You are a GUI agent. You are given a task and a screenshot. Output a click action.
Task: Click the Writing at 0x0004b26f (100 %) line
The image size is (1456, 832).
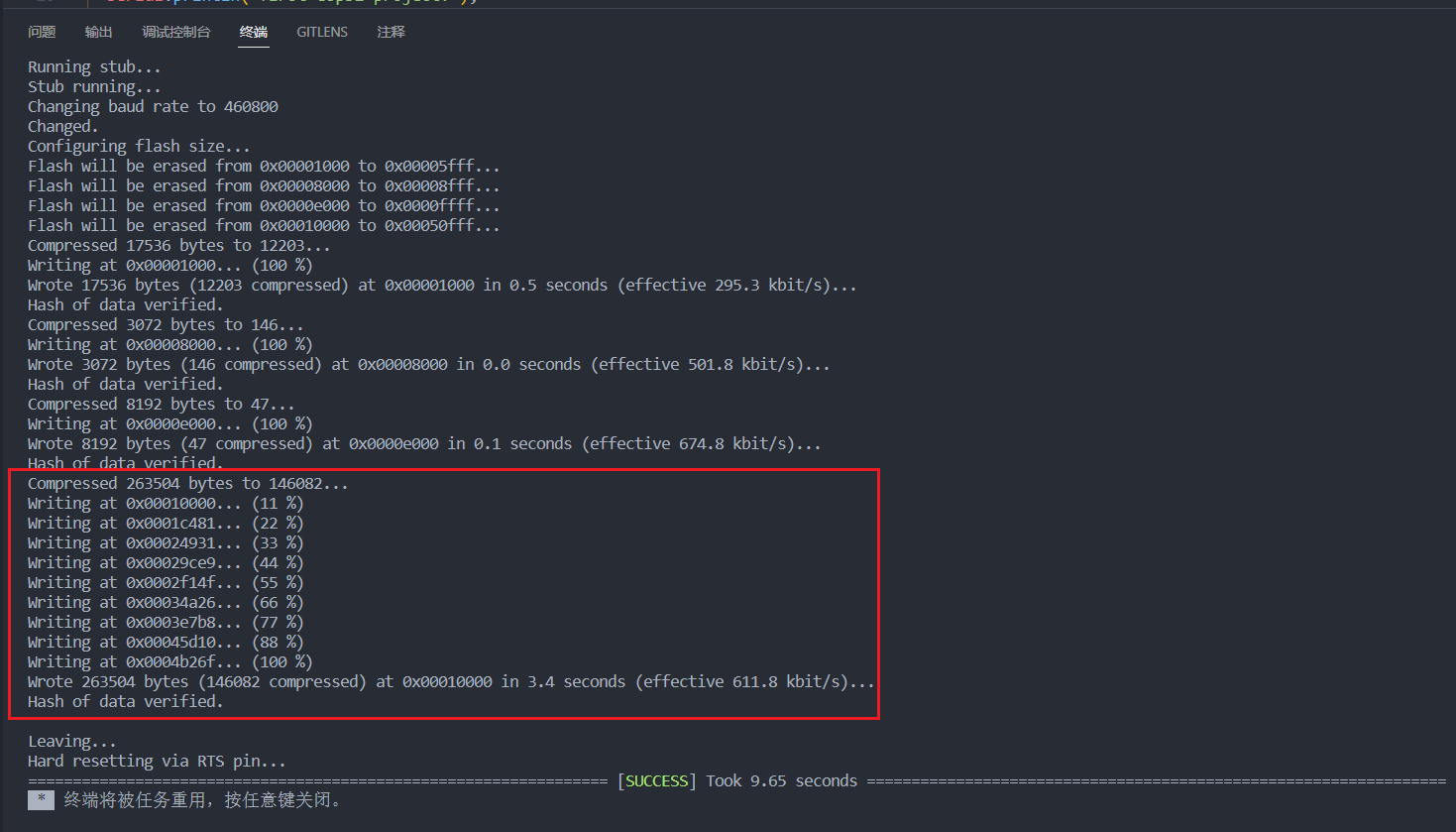click(165, 661)
